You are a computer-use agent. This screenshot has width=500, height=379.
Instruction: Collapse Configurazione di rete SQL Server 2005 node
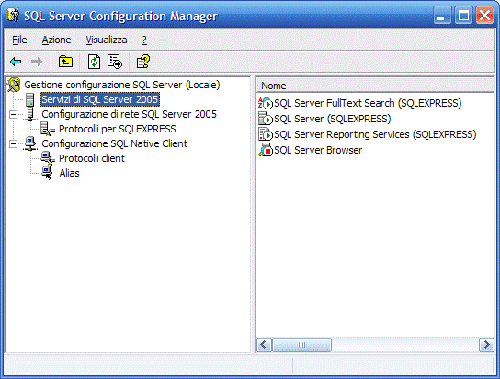coord(13,114)
